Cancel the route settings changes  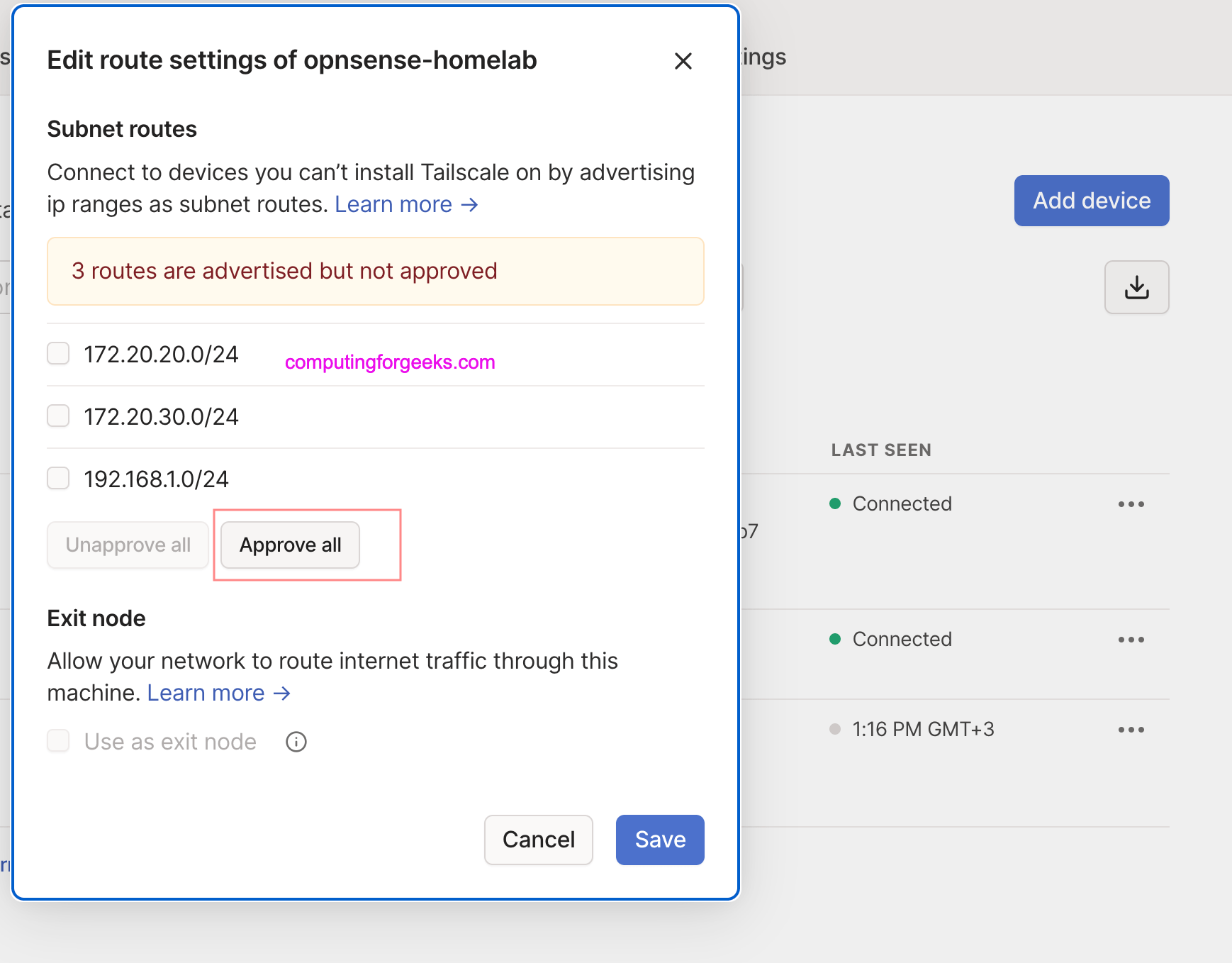click(x=538, y=840)
